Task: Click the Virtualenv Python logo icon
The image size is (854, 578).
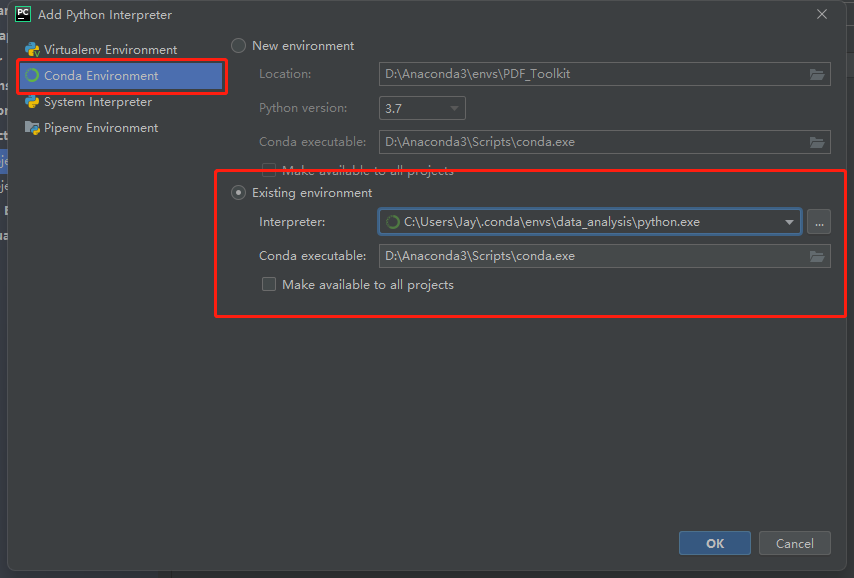Action: [32, 50]
